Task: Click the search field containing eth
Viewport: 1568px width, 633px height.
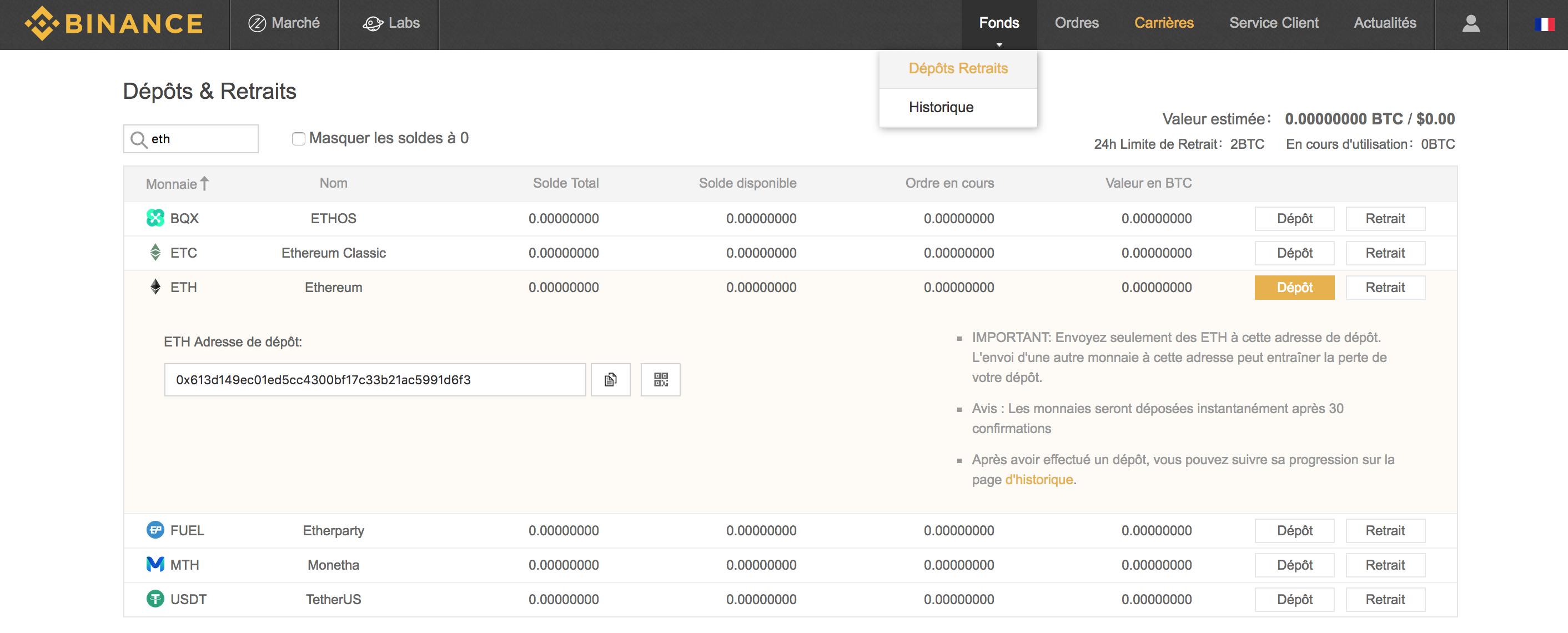Action: [190, 139]
